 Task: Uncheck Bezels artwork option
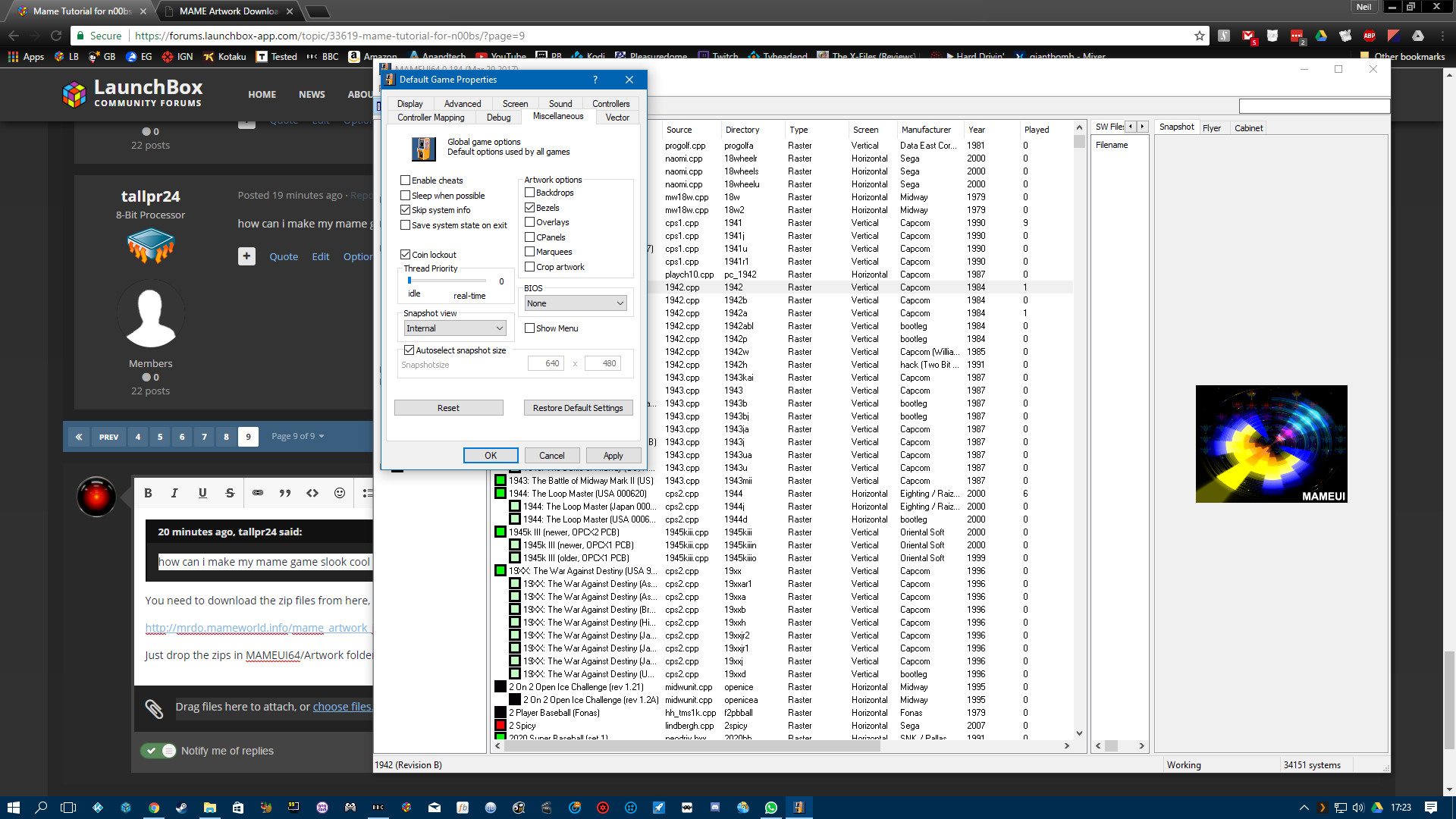click(x=529, y=208)
